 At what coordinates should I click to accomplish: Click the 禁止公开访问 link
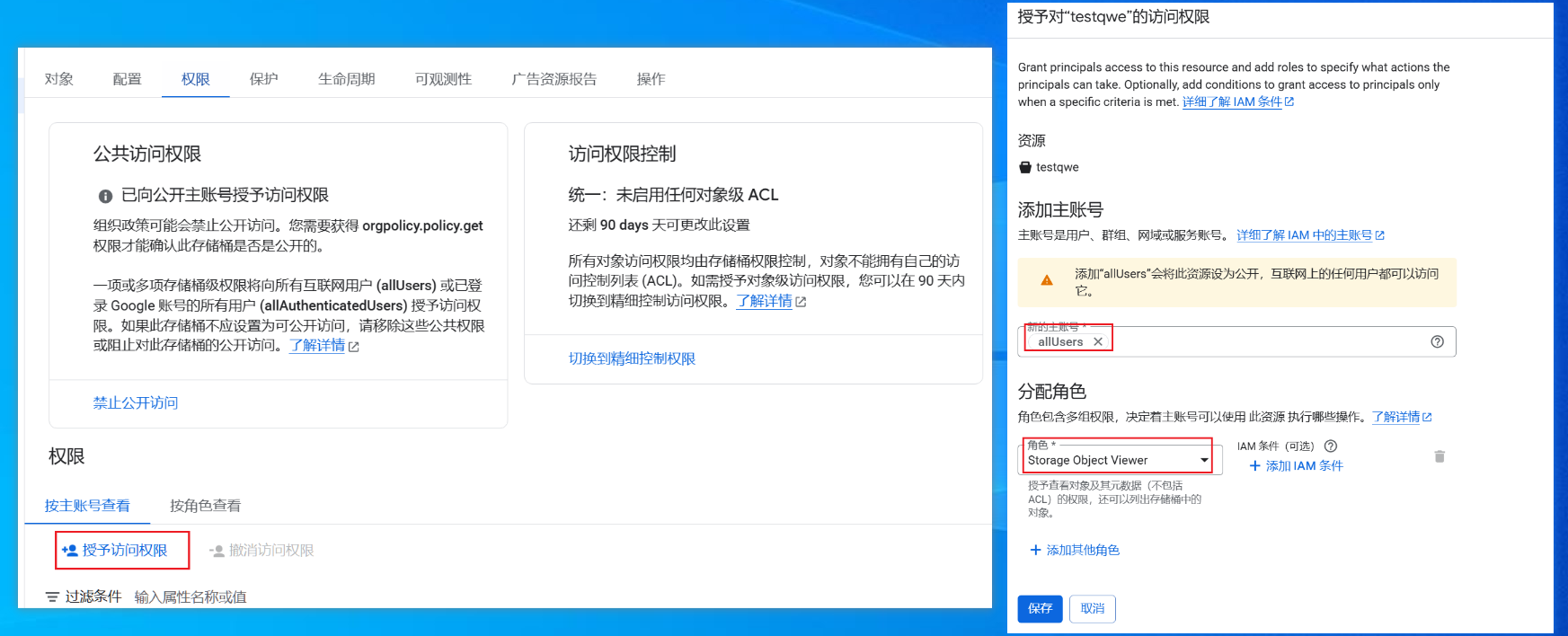(136, 403)
